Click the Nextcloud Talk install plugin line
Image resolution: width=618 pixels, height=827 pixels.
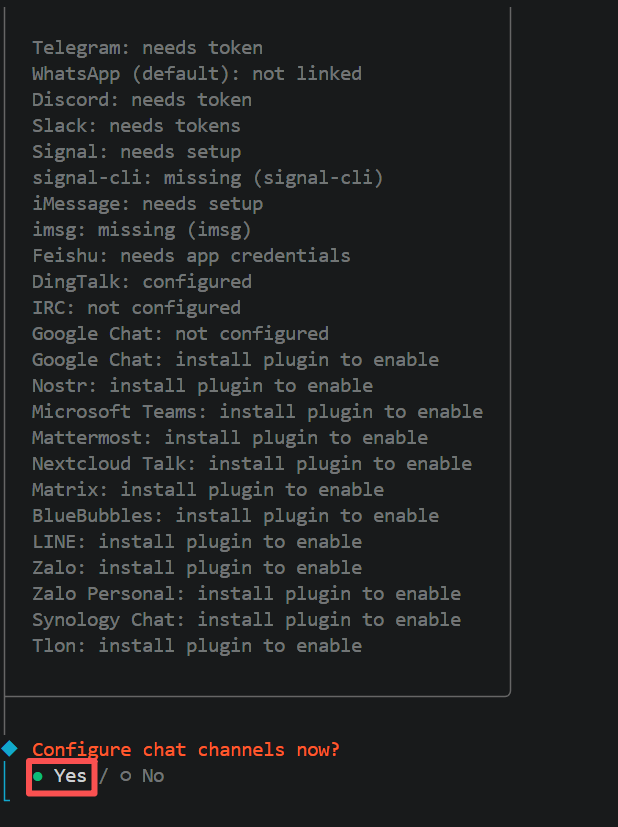click(x=251, y=464)
